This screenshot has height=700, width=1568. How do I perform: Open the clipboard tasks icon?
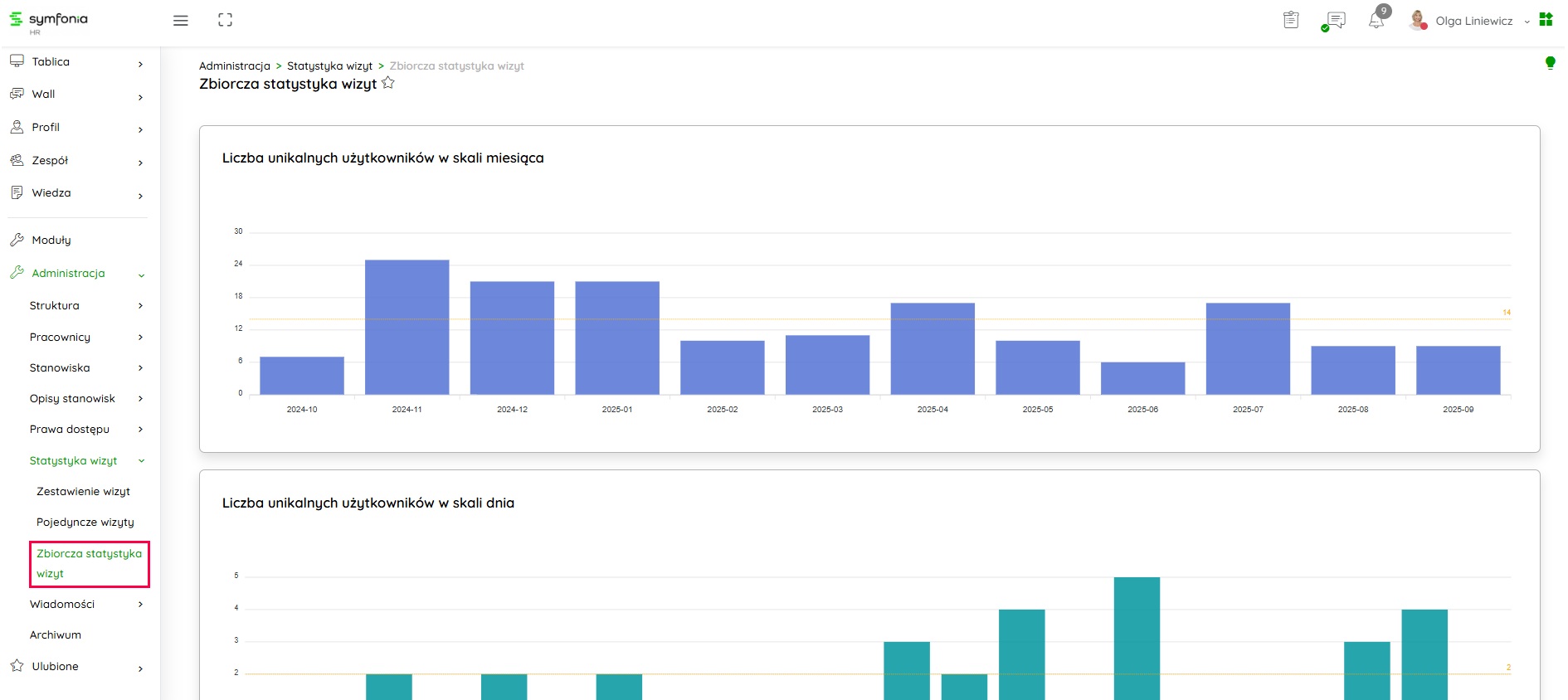coord(1291,21)
